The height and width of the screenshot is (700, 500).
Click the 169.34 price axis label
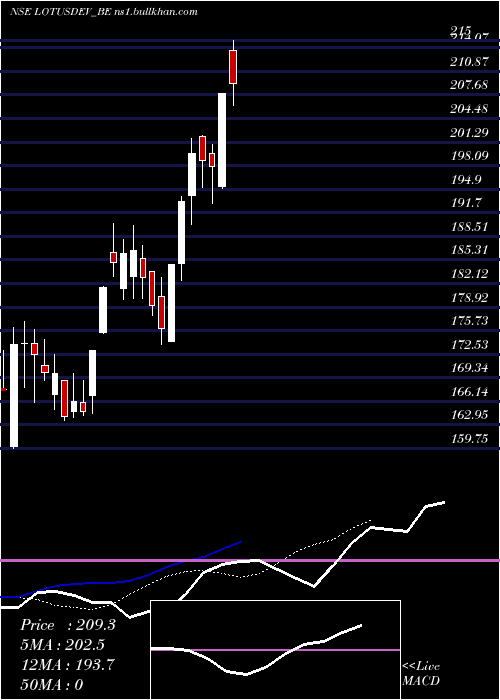469,368
